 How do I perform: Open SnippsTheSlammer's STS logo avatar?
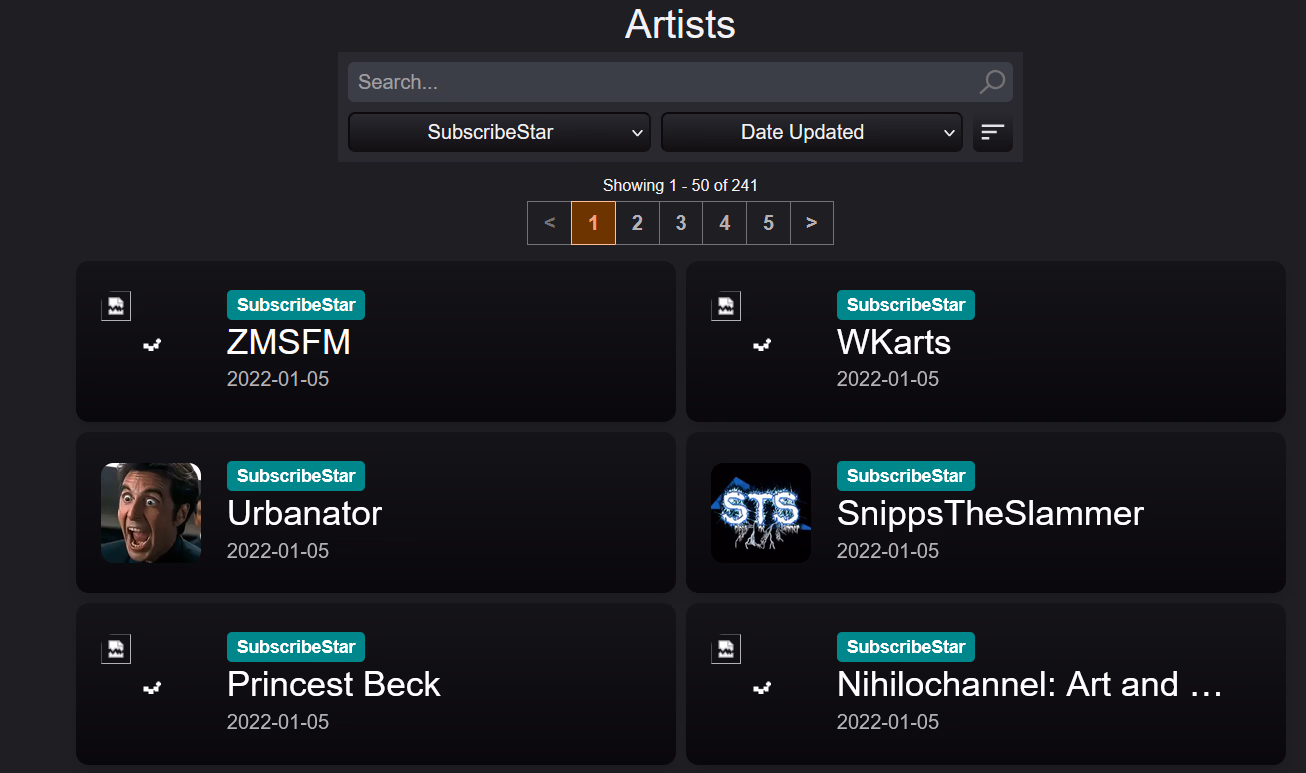761,513
